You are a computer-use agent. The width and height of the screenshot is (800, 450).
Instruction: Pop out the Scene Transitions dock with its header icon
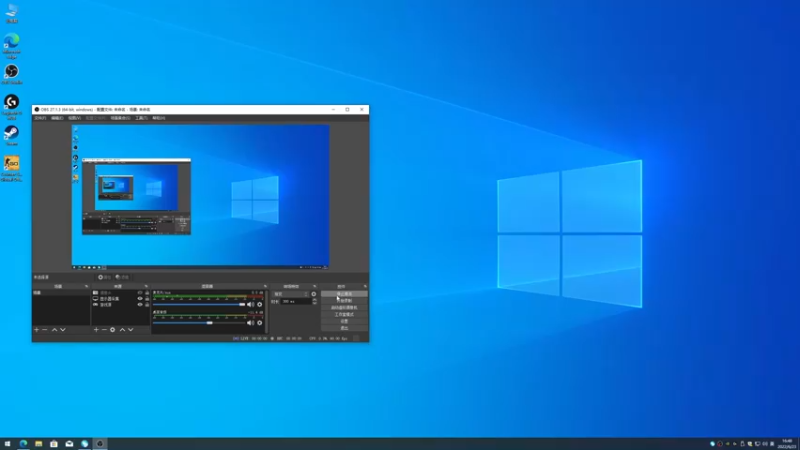pyautogui.click(x=315, y=287)
